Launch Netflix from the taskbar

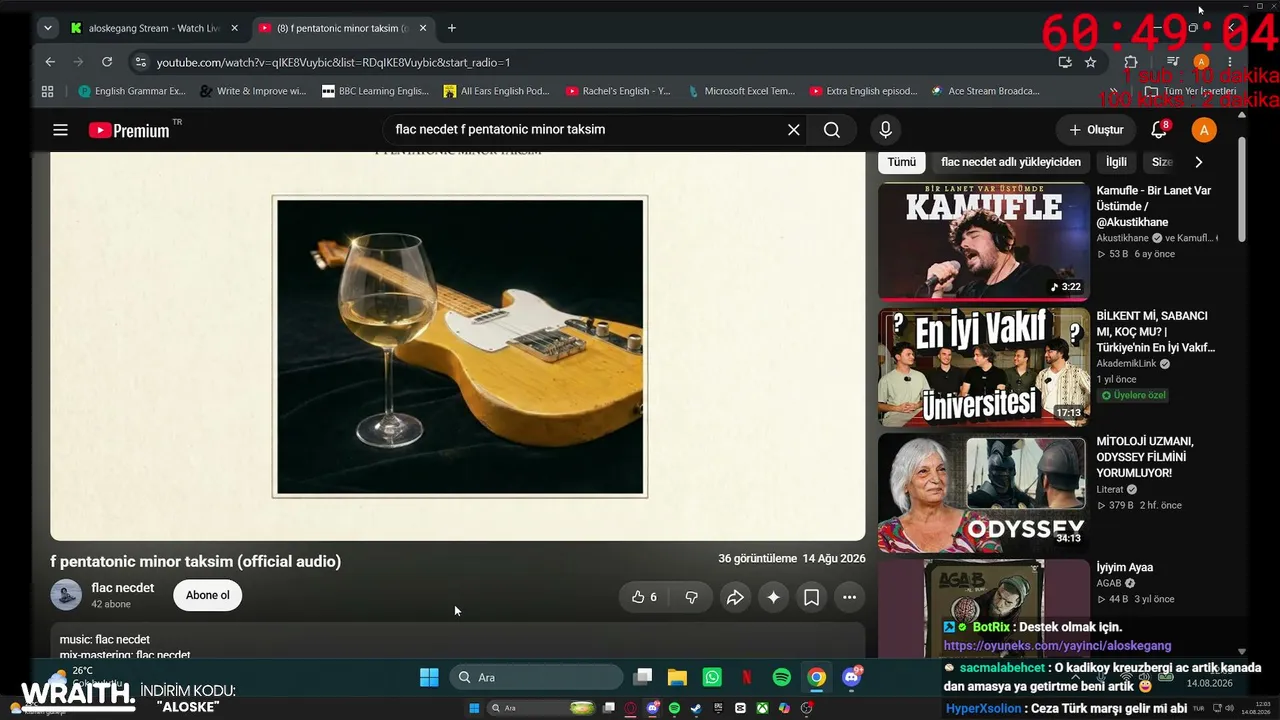click(x=747, y=677)
